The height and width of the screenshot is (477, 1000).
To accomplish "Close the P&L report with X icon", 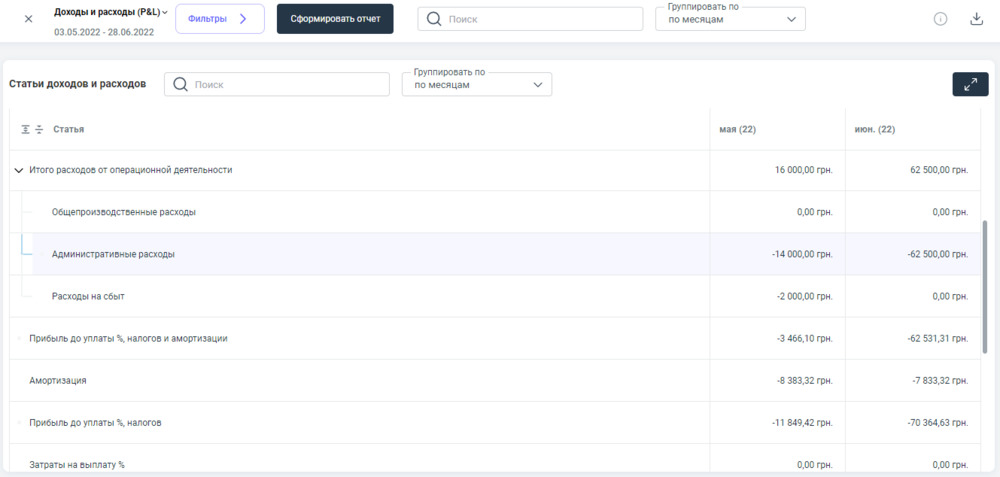I will [x=28, y=19].
